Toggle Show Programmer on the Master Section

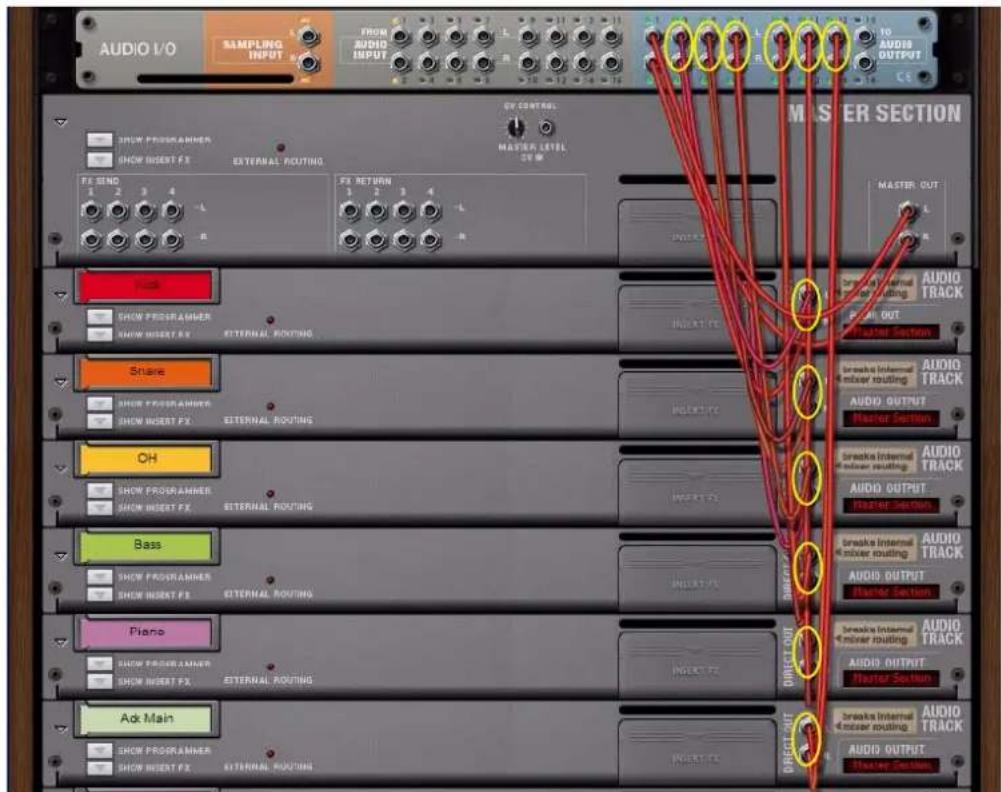coord(102,139)
